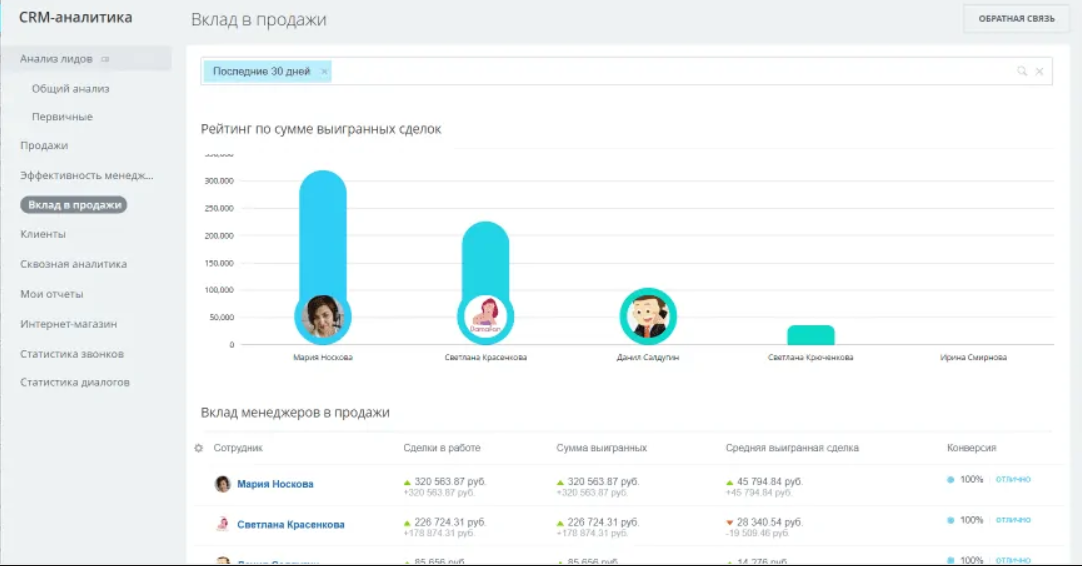Open Мария Носкова employee name link
This screenshot has width=1082, height=566.
click(x=275, y=484)
